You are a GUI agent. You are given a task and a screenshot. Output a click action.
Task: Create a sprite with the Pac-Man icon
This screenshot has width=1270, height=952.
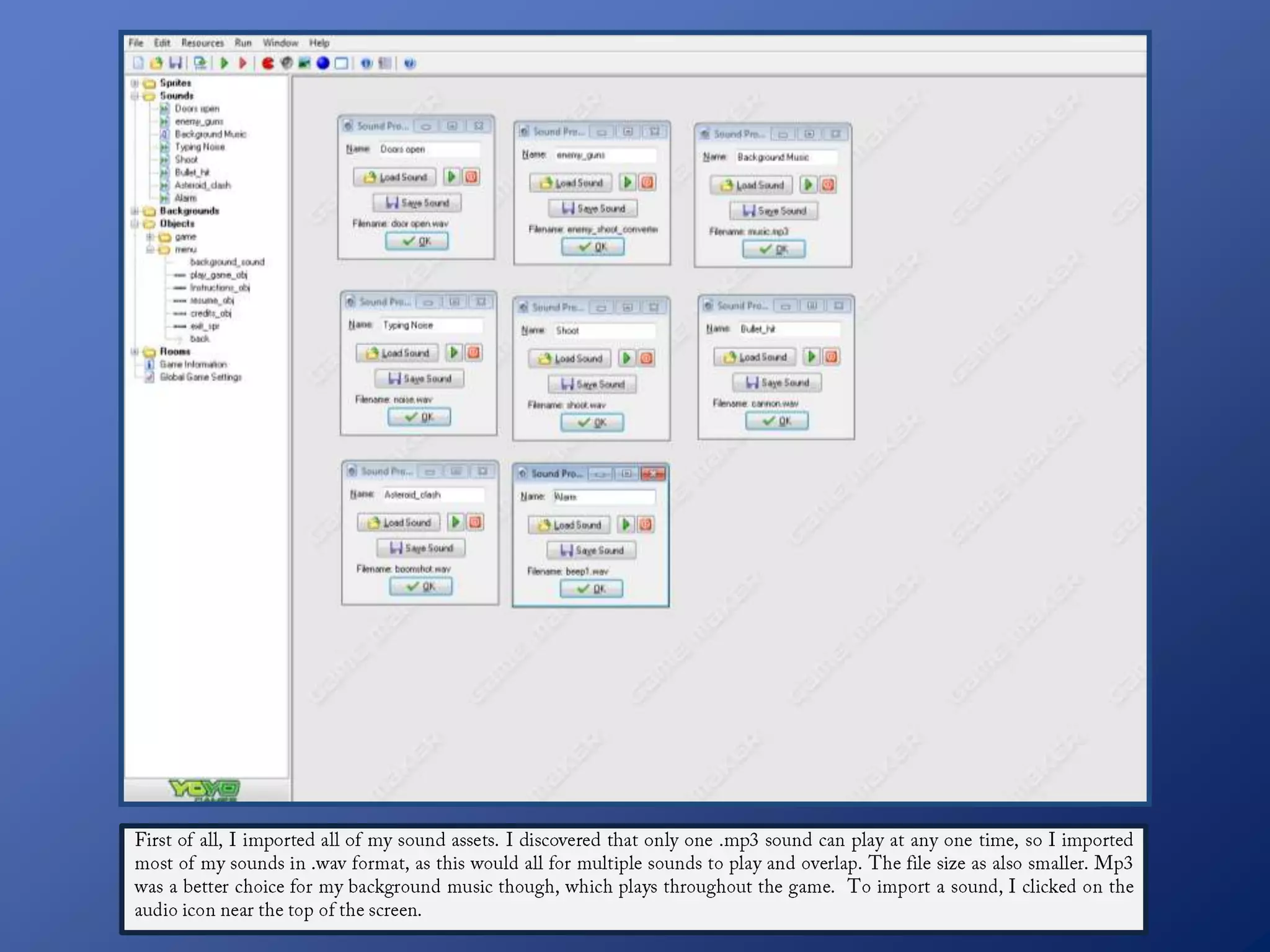click(x=268, y=63)
